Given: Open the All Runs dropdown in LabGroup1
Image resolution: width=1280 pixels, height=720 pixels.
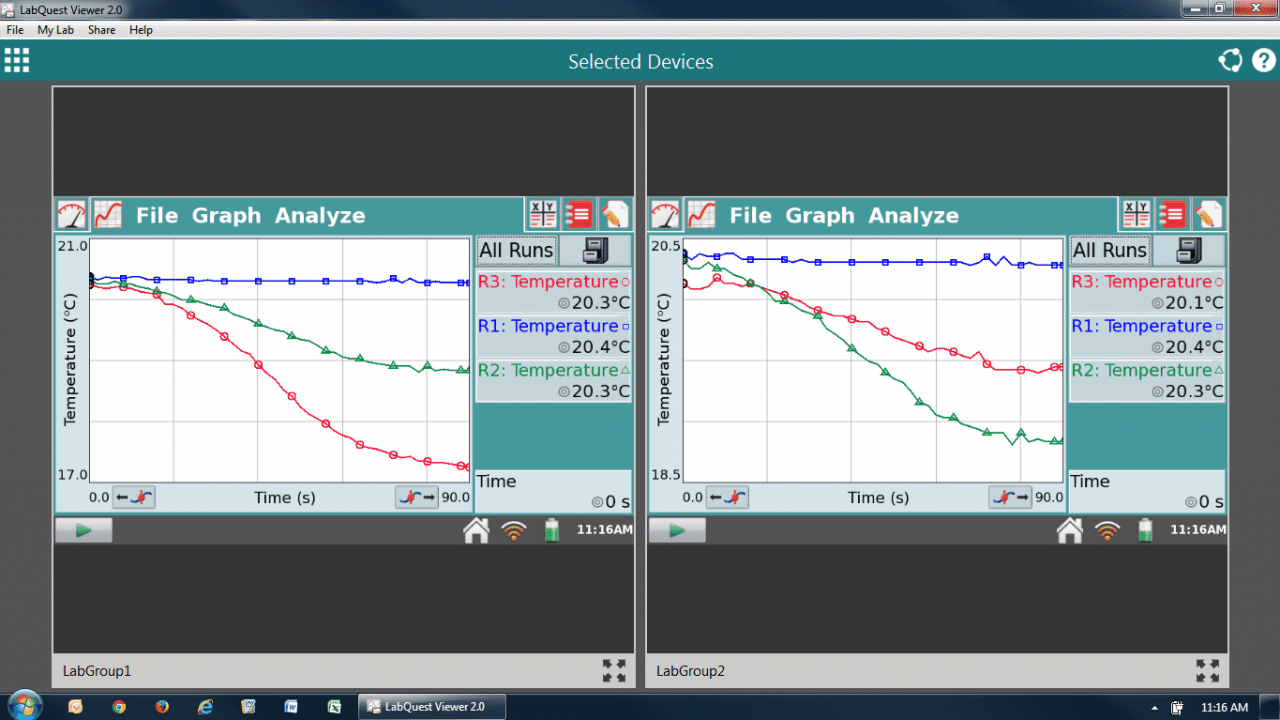Looking at the screenshot, I should point(516,249).
